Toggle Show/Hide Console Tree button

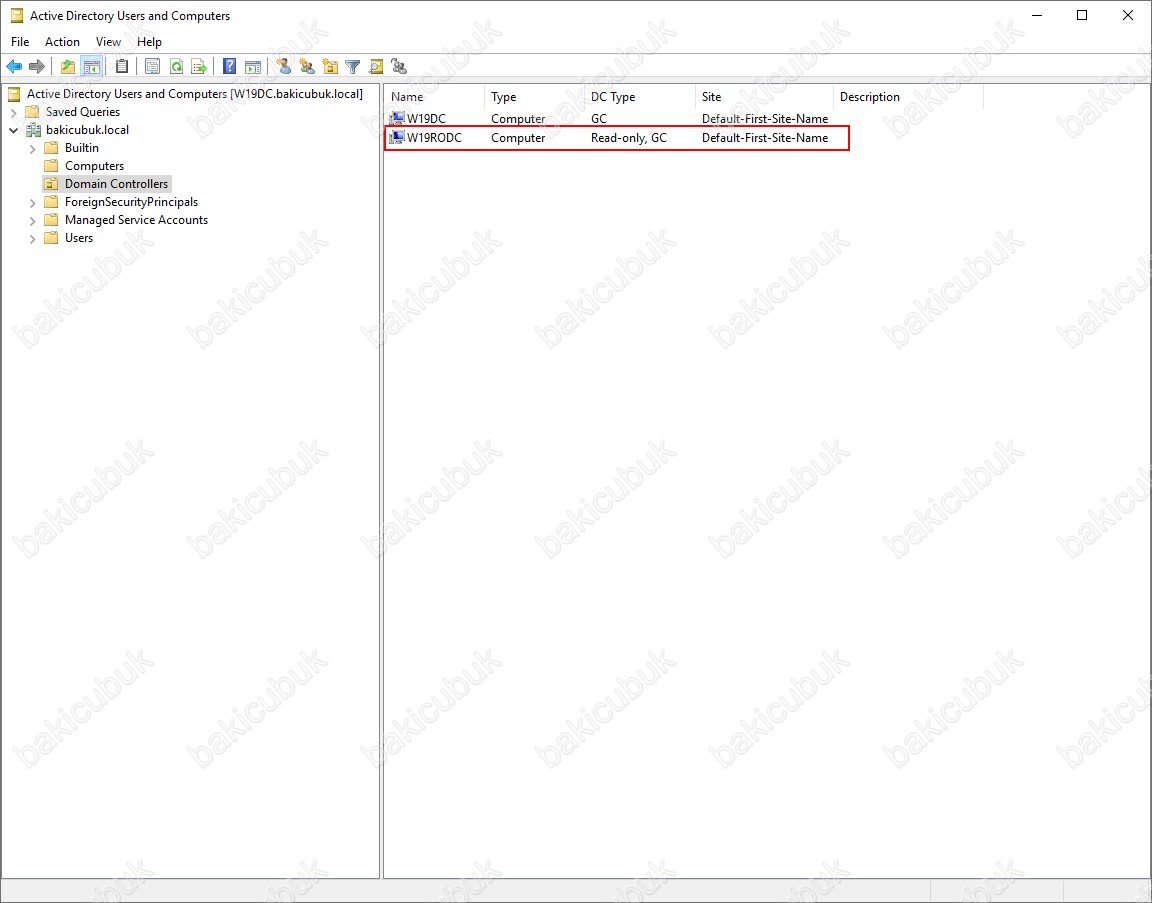click(x=92, y=67)
